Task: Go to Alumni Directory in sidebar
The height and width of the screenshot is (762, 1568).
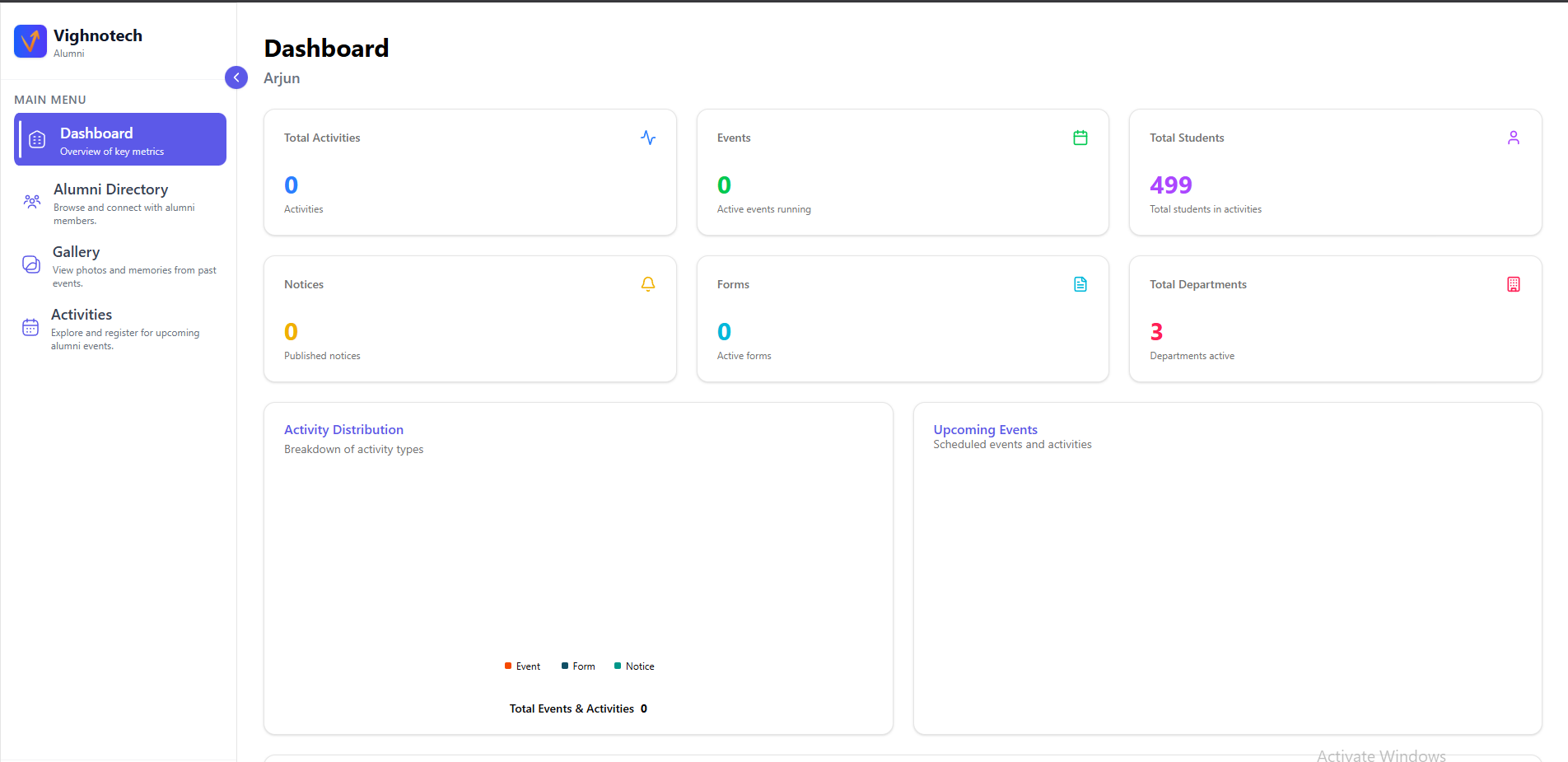Action: point(110,190)
